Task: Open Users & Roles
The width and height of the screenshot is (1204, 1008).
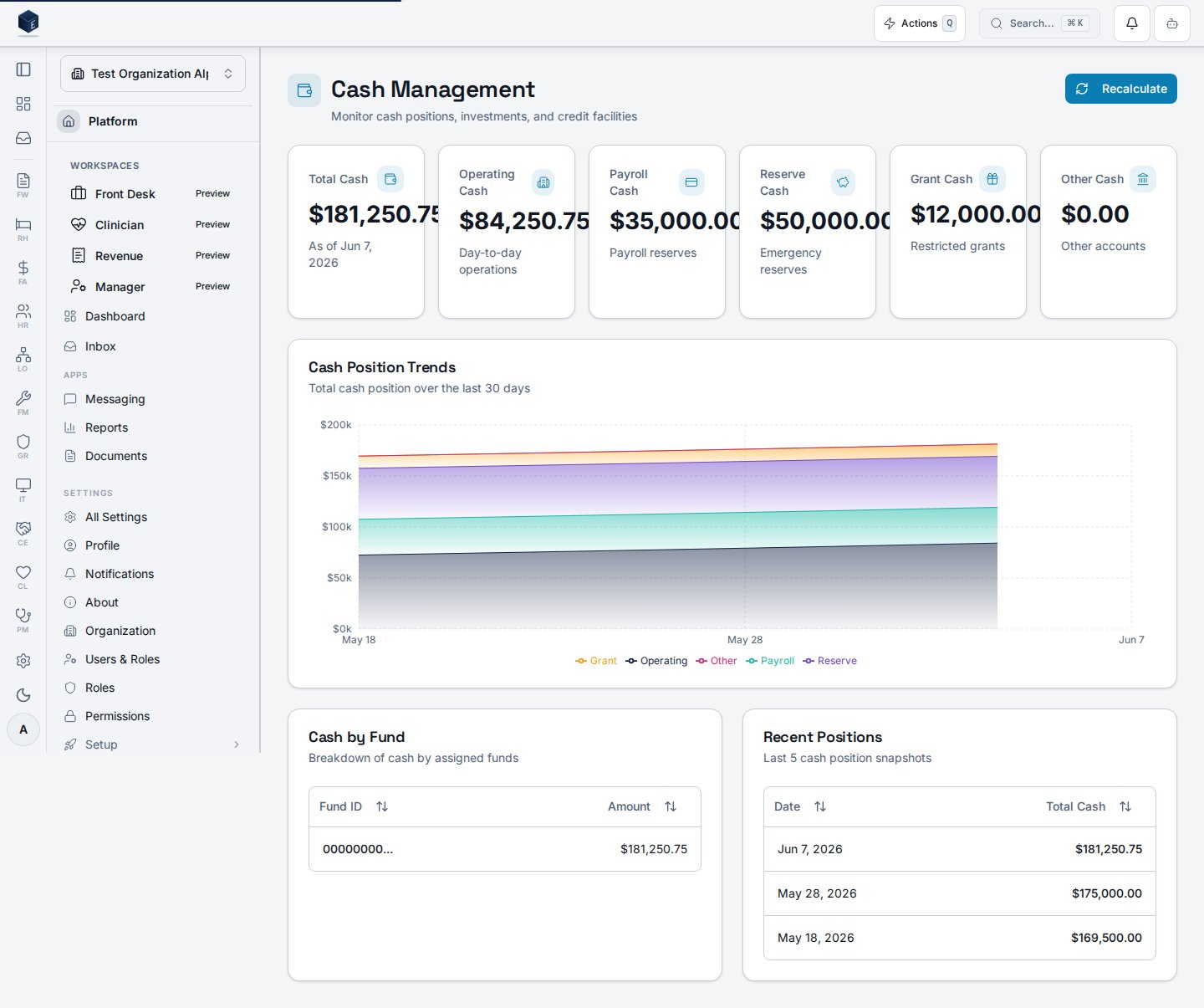Action: coord(153,659)
